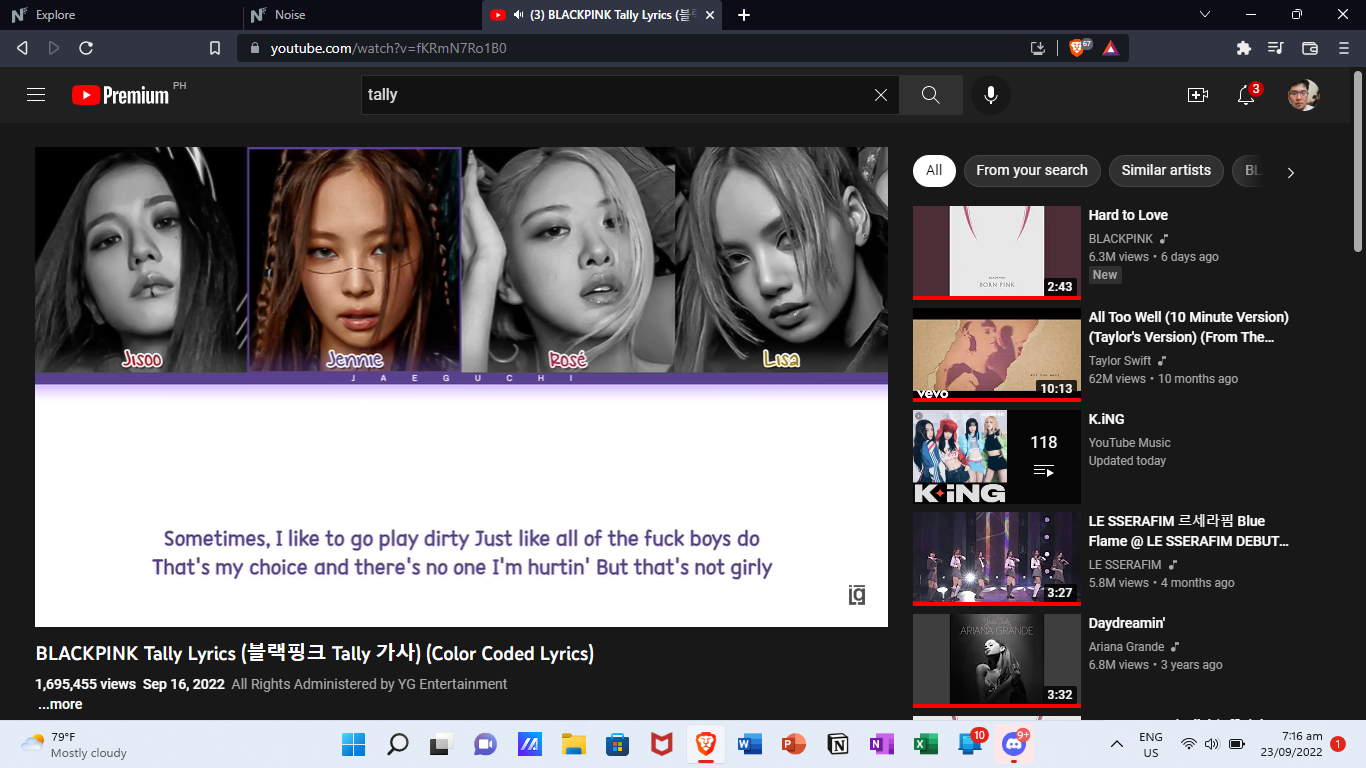The height and width of the screenshot is (768, 1366).
Task: Launch PowerPoint from the taskbar
Action: tap(794, 744)
